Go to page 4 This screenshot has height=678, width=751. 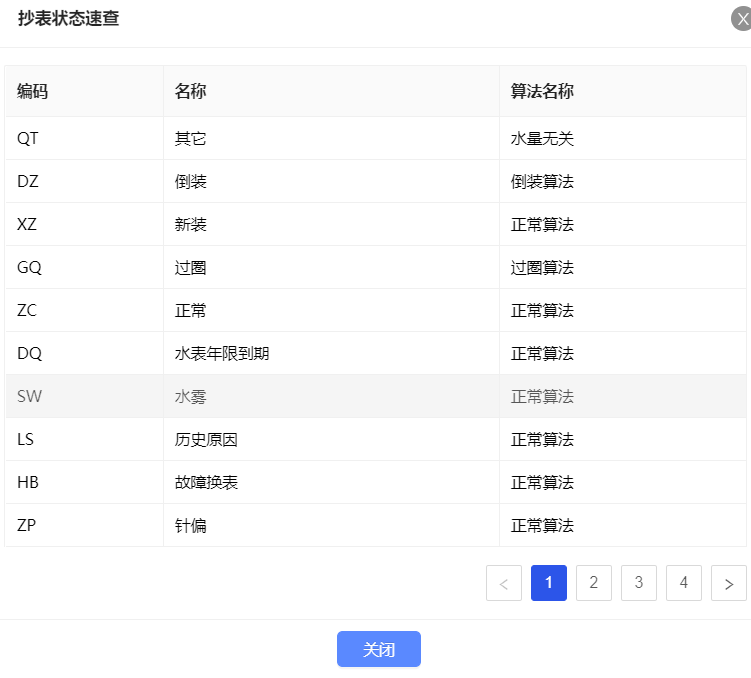(683, 583)
